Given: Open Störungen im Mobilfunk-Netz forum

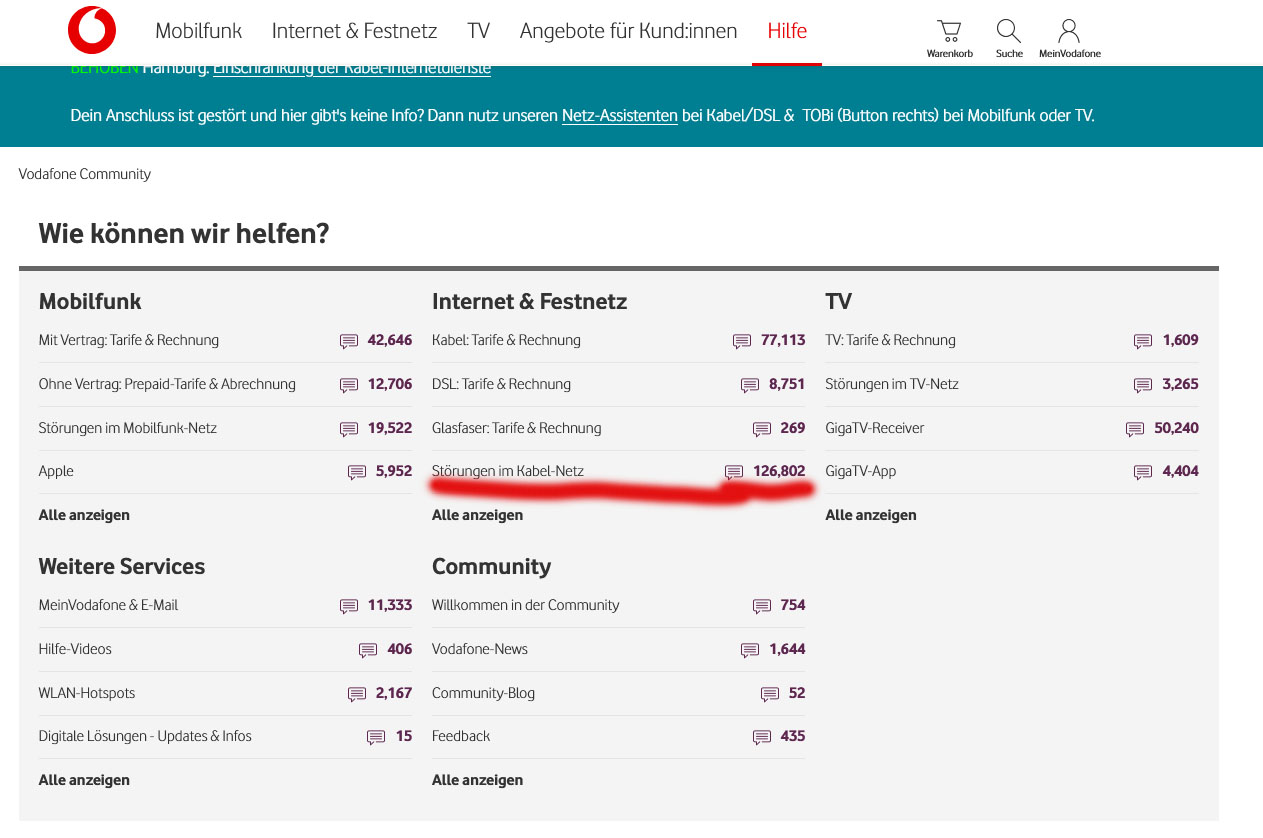Looking at the screenshot, I should [128, 428].
